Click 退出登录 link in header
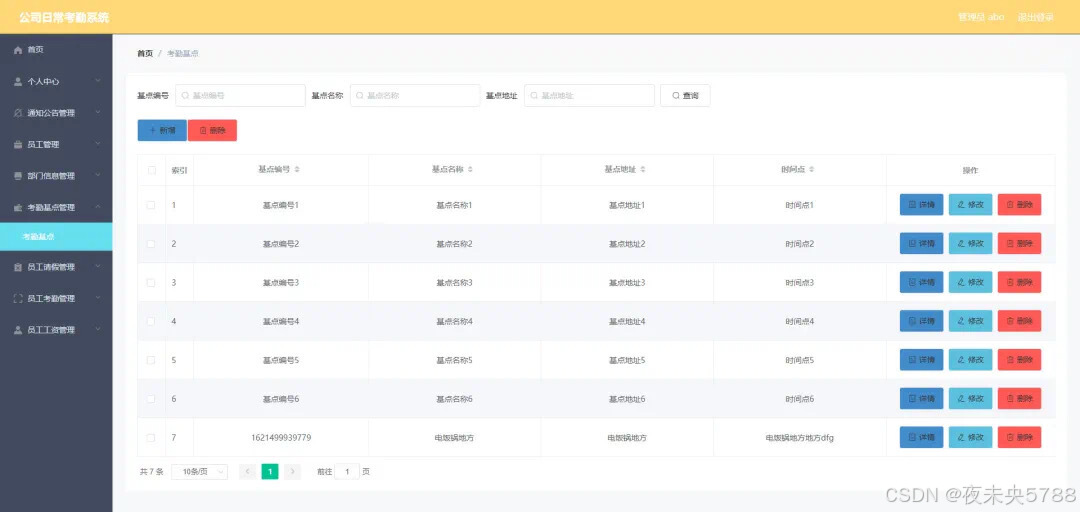This screenshot has width=1080, height=512. [x=1035, y=17]
